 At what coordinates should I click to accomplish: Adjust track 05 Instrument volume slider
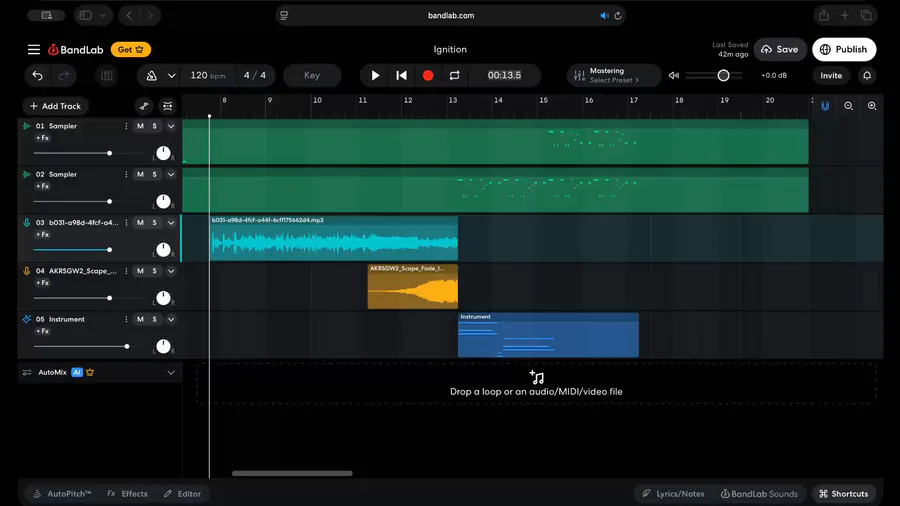pyautogui.click(x=87, y=347)
